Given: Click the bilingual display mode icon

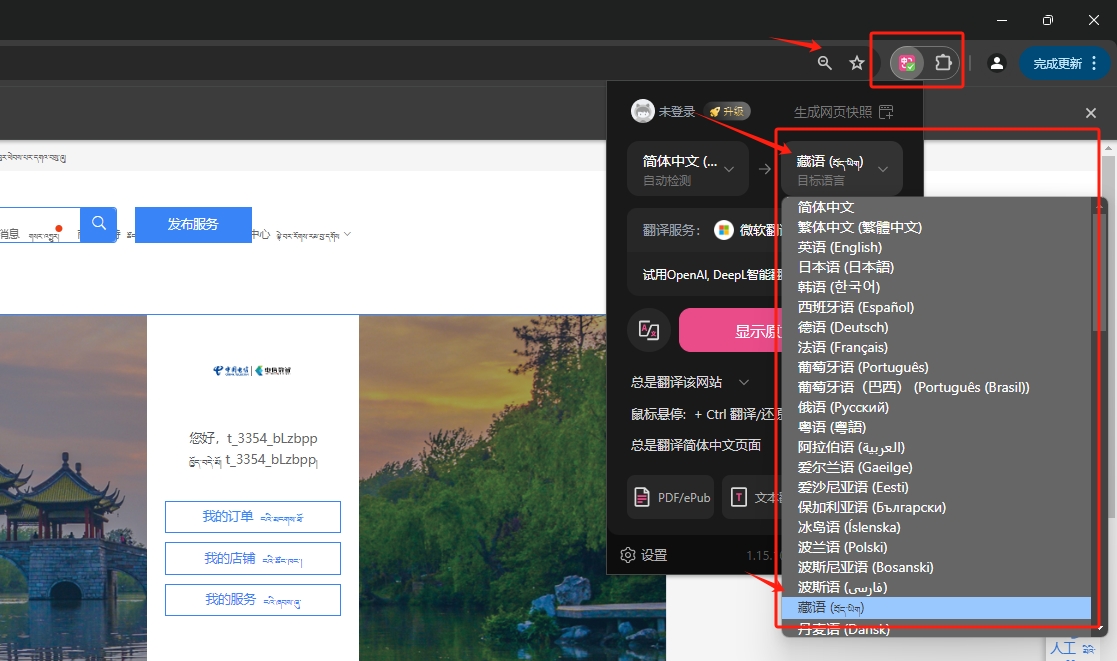Looking at the screenshot, I should (650, 331).
